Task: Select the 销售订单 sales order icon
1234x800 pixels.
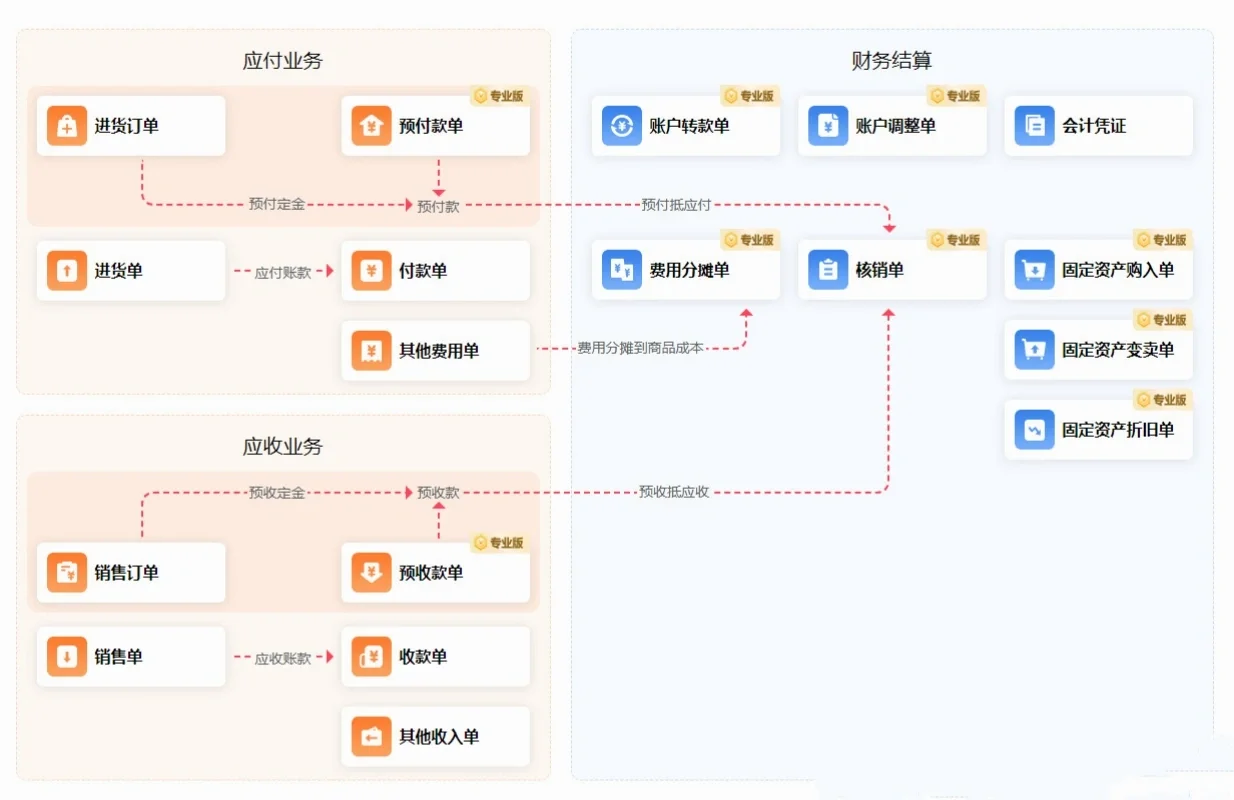Action: pos(66,572)
